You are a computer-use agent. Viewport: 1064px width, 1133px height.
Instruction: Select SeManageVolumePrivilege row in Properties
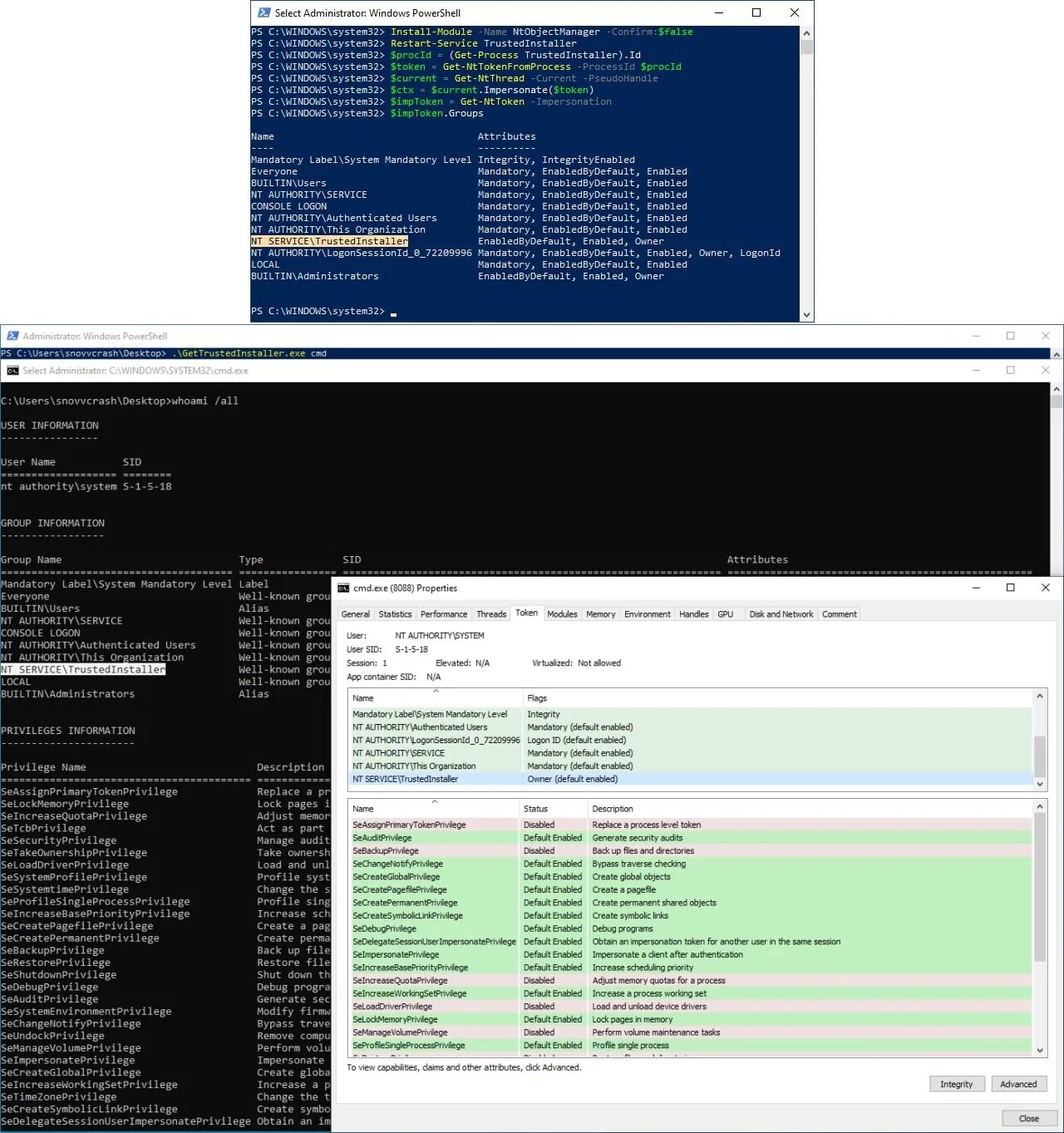click(x=690, y=1032)
